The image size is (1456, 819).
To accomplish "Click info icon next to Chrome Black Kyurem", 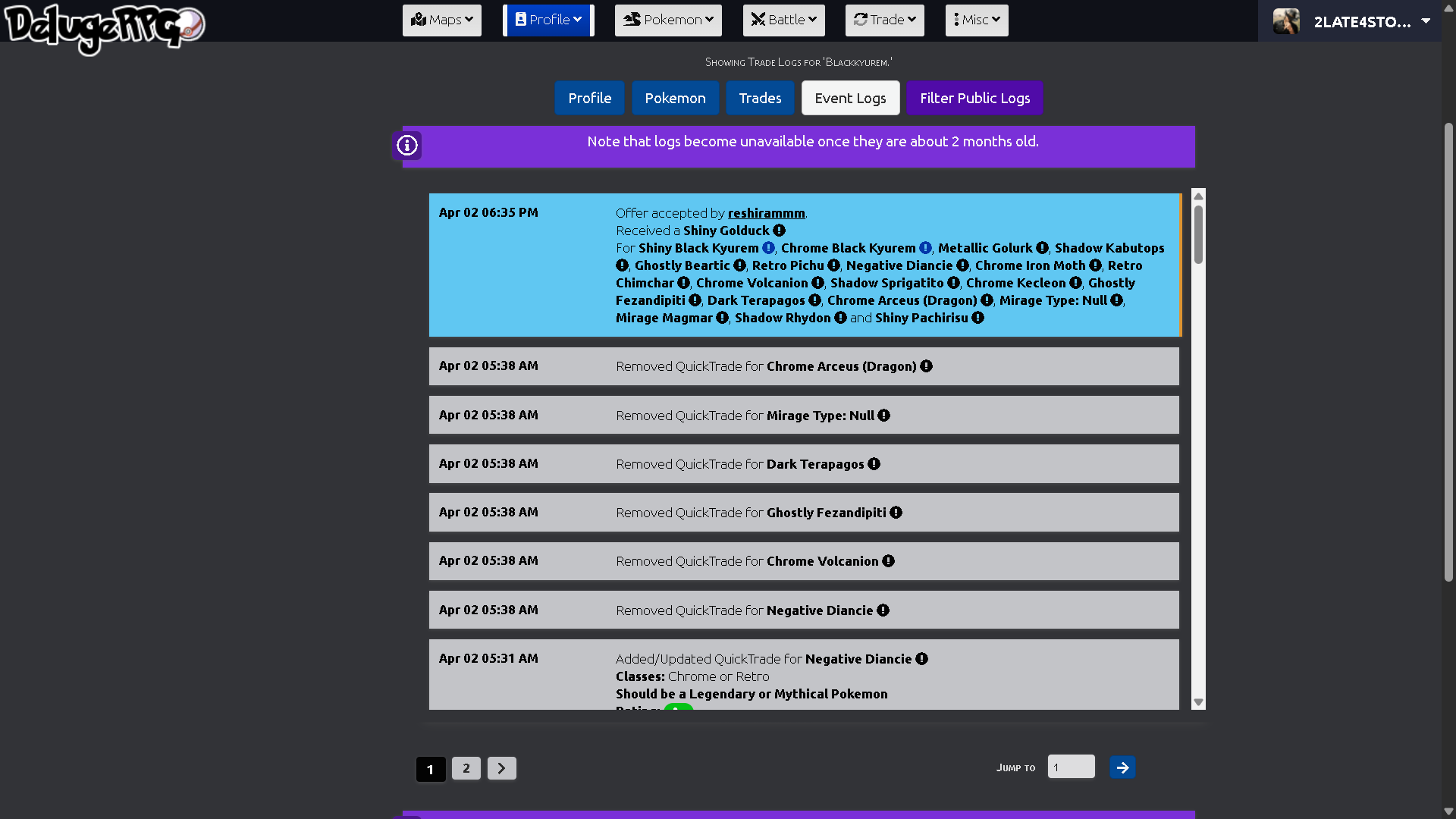I will click(x=926, y=248).
